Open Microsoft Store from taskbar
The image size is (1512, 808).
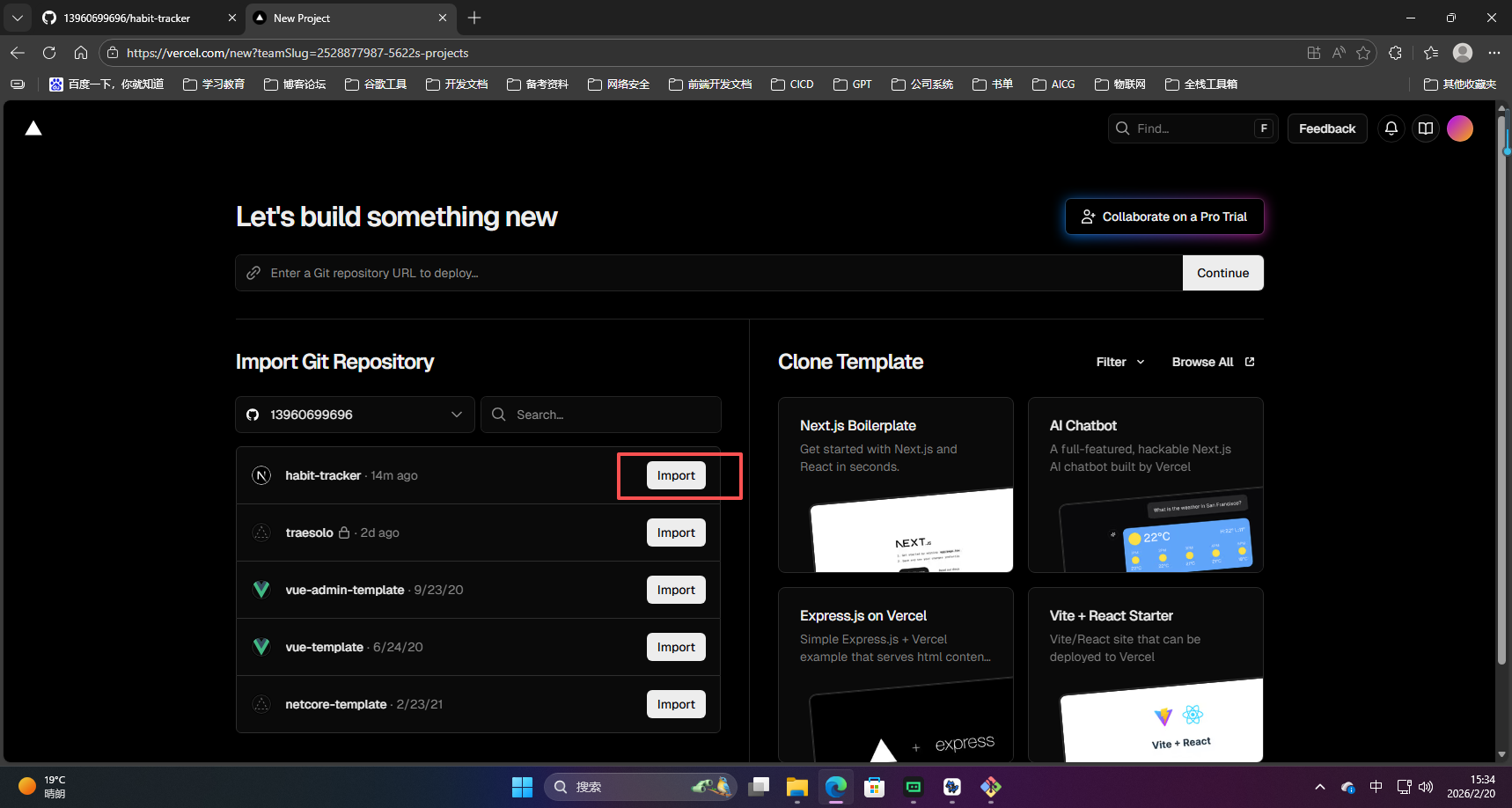pyautogui.click(x=875, y=787)
